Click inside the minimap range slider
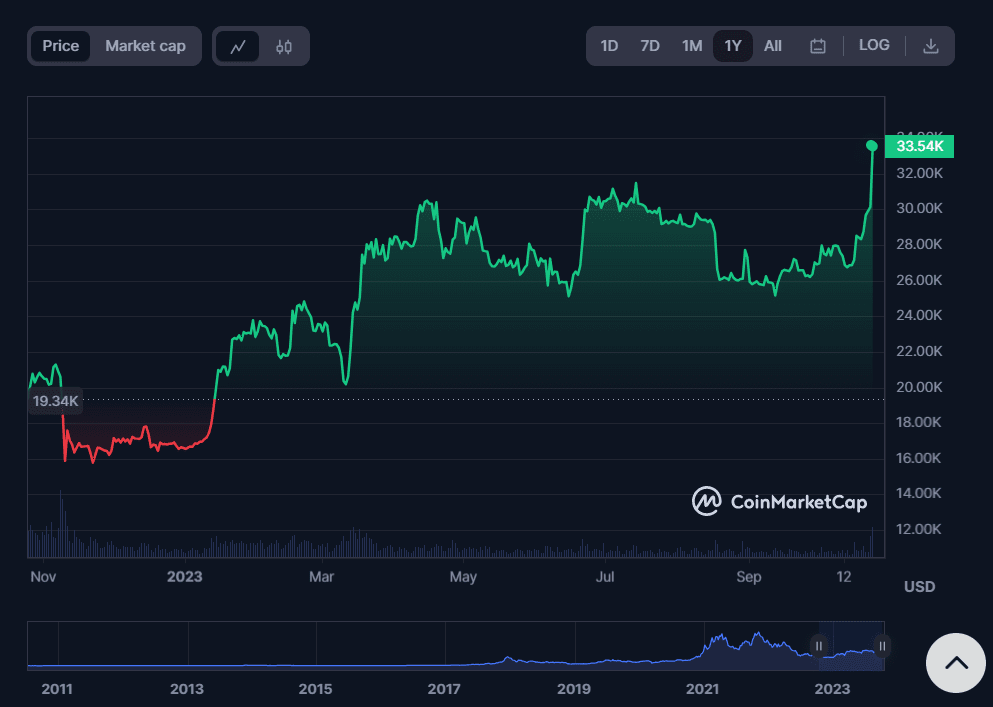 point(850,645)
